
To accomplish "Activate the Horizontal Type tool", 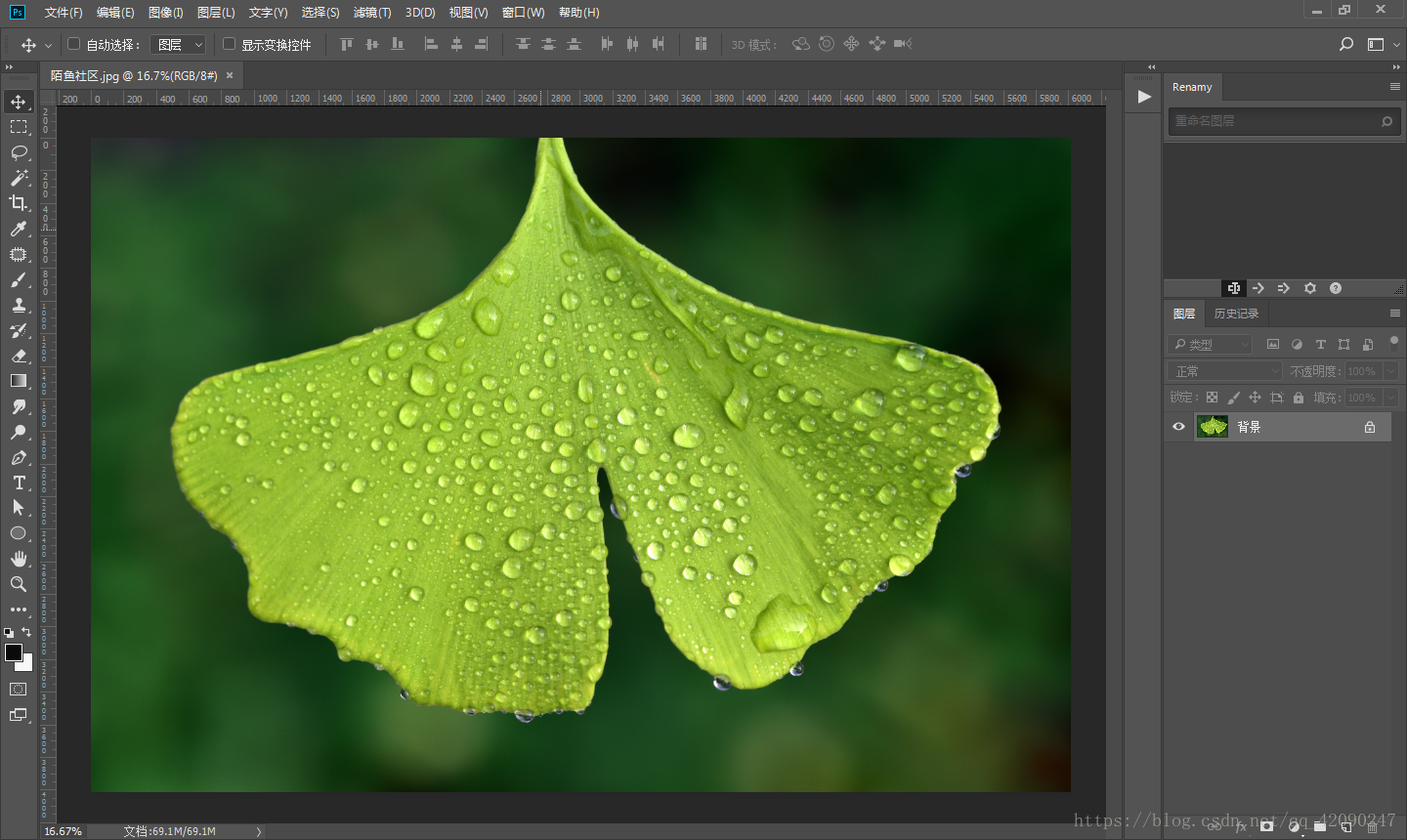I will (19, 483).
